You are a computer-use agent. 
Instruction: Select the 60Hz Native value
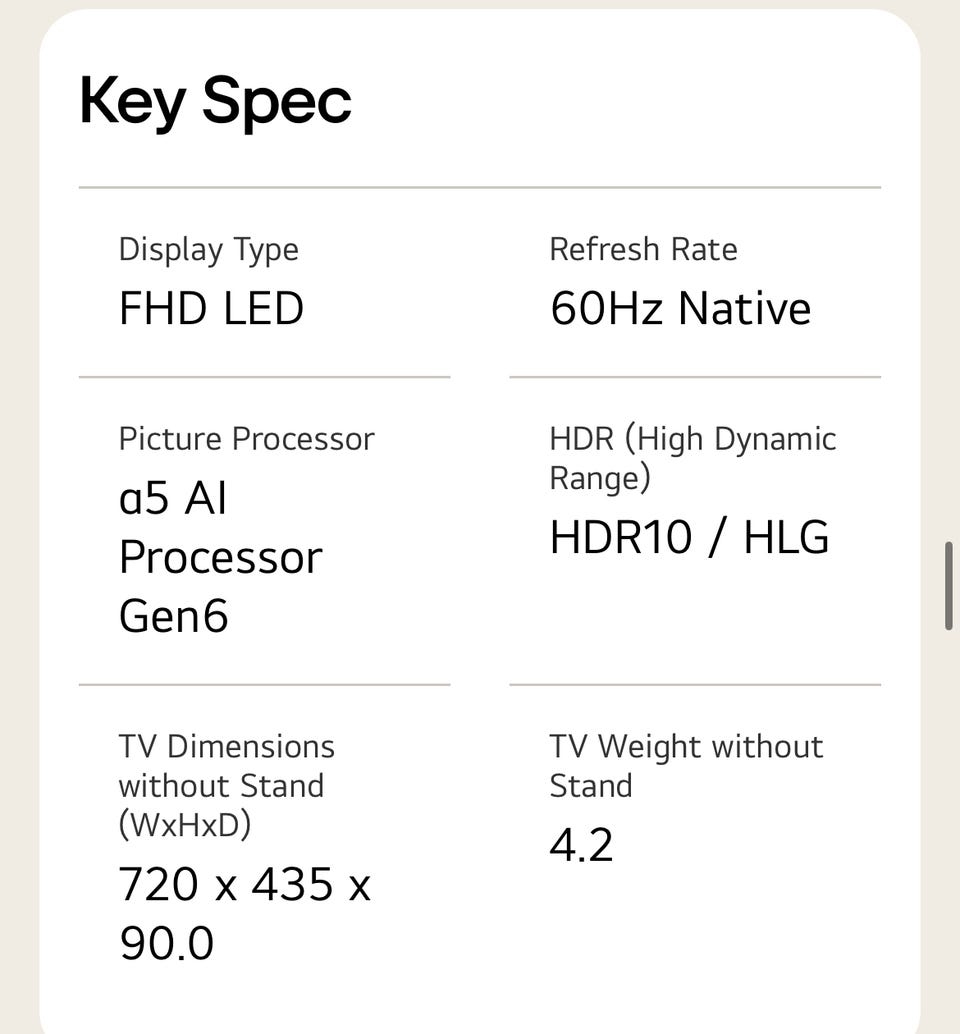(680, 308)
